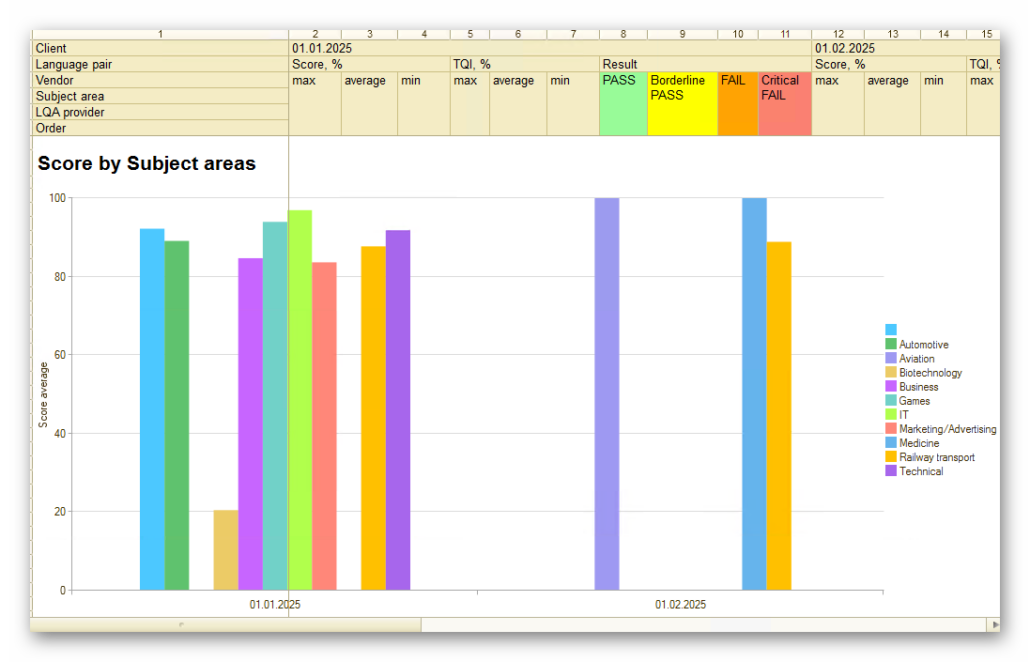Screen dimensions: 1030x662
Task: Click the orange FAIL header cell
Action: coord(738,104)
